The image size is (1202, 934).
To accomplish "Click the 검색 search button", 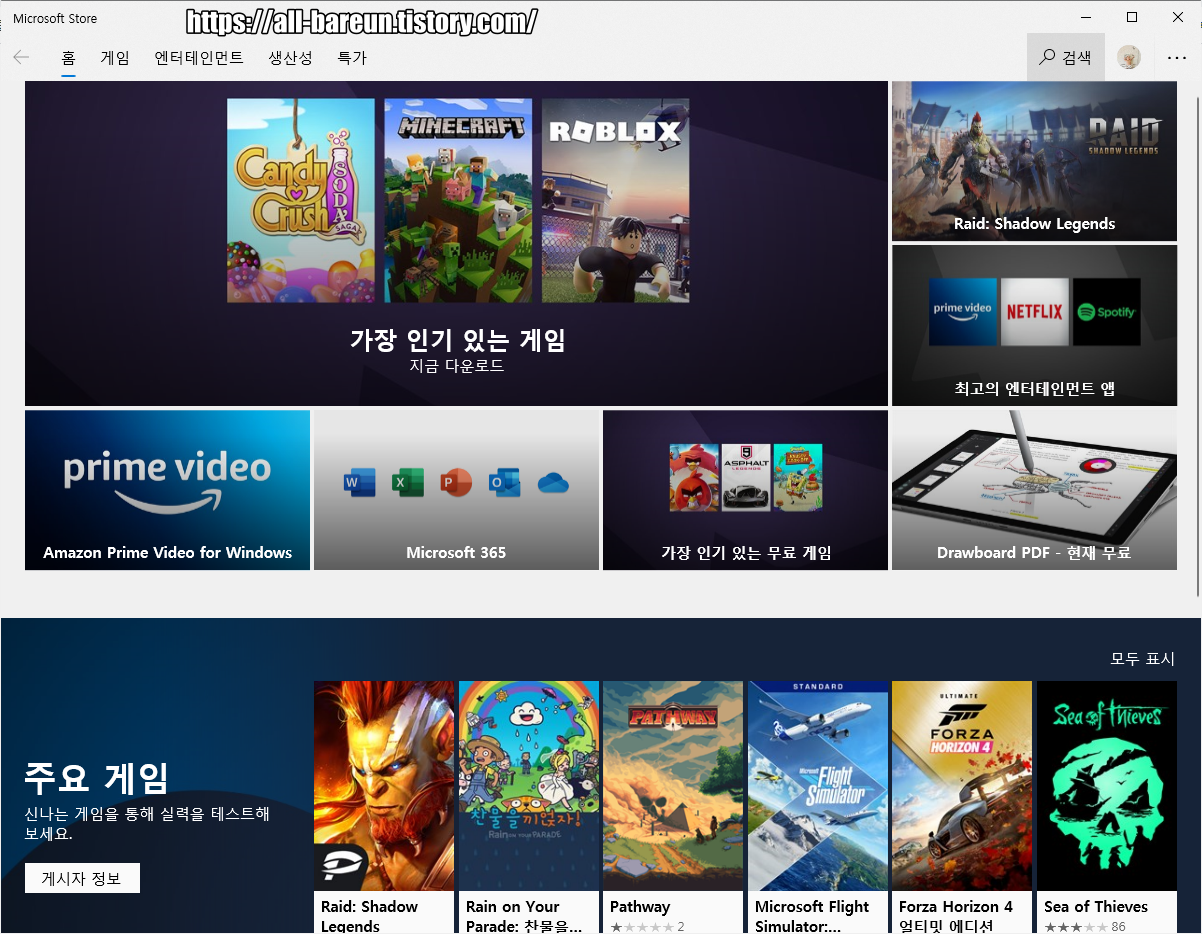I will [x=1066, y=58].
